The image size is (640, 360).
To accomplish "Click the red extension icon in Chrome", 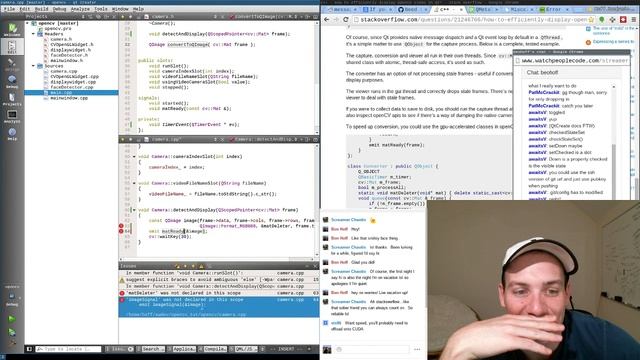I will [x=623, y=20].
